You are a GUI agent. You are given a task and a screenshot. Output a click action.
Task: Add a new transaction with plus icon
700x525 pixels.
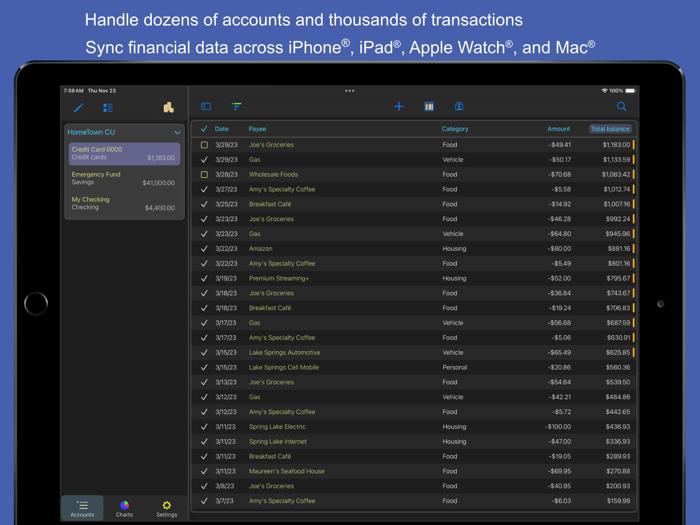(399, 106)
